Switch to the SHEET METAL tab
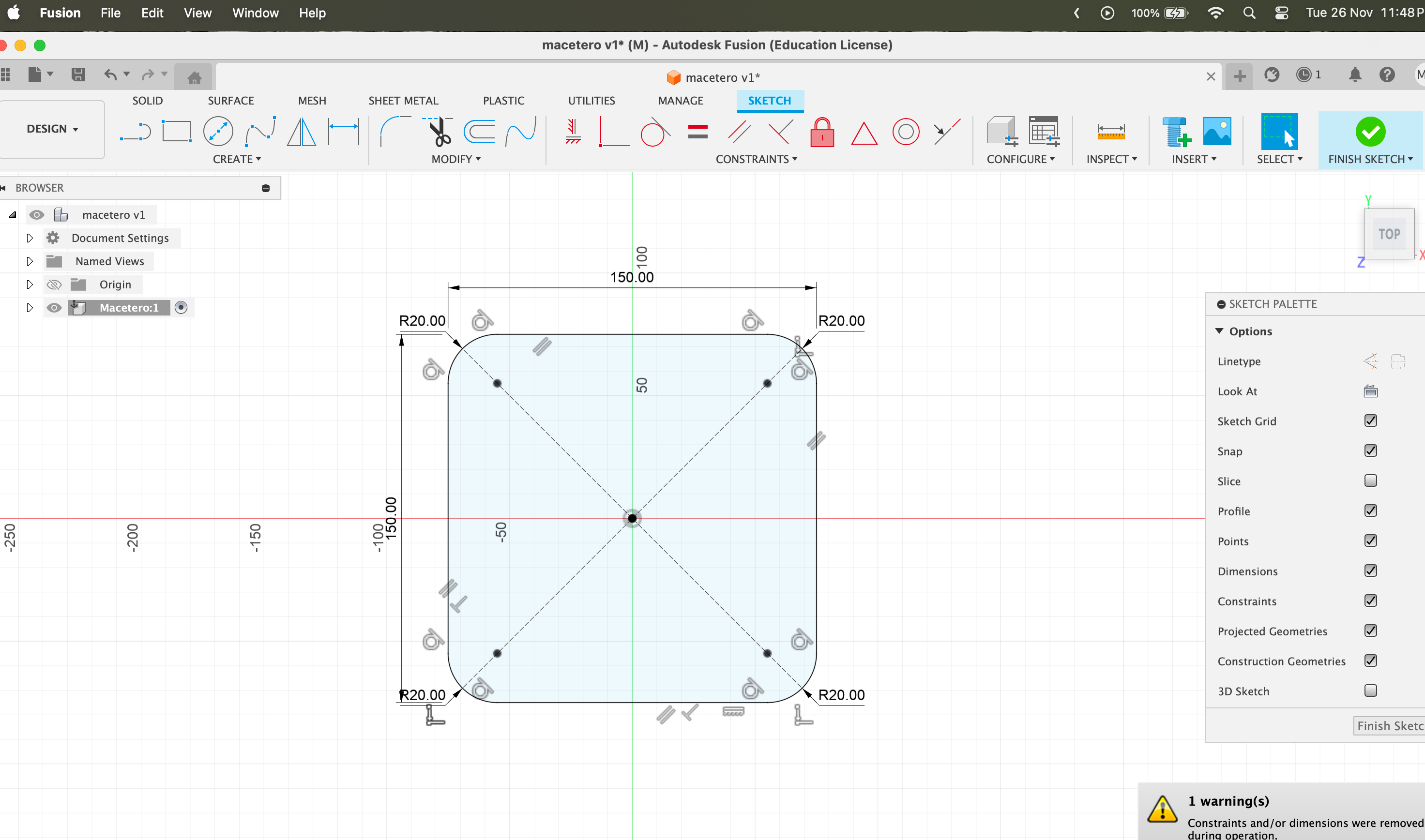Viewport: 1425px width, 840px height. pyautogui.click(x=403, y=101)
